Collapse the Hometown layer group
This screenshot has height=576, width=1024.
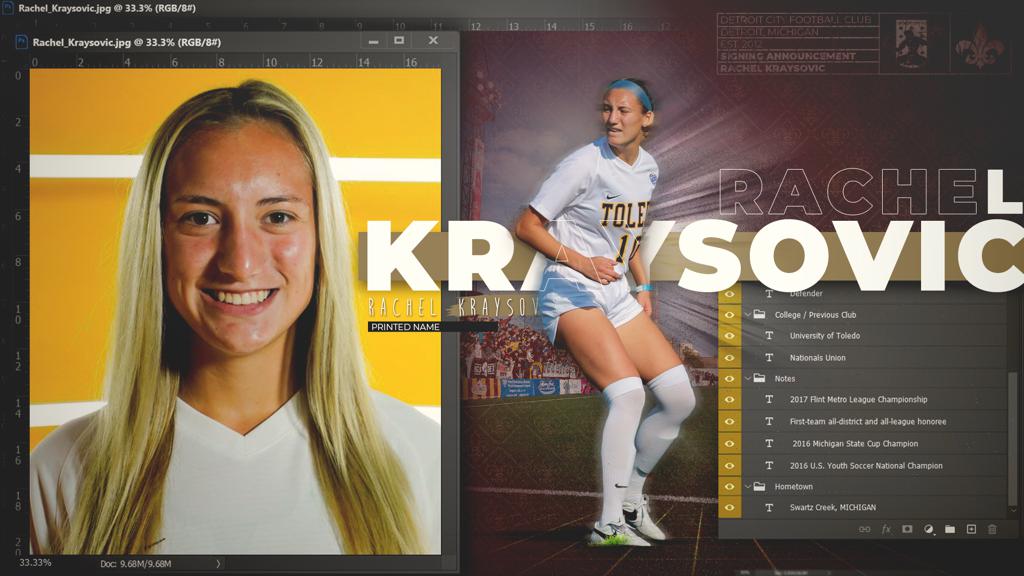(x=748, y=487)
